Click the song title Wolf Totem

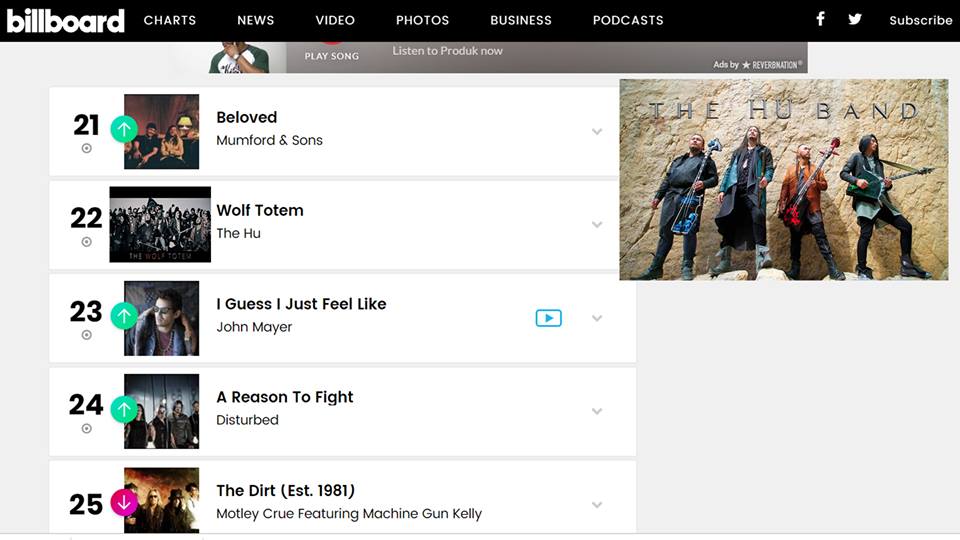point(260,210)
